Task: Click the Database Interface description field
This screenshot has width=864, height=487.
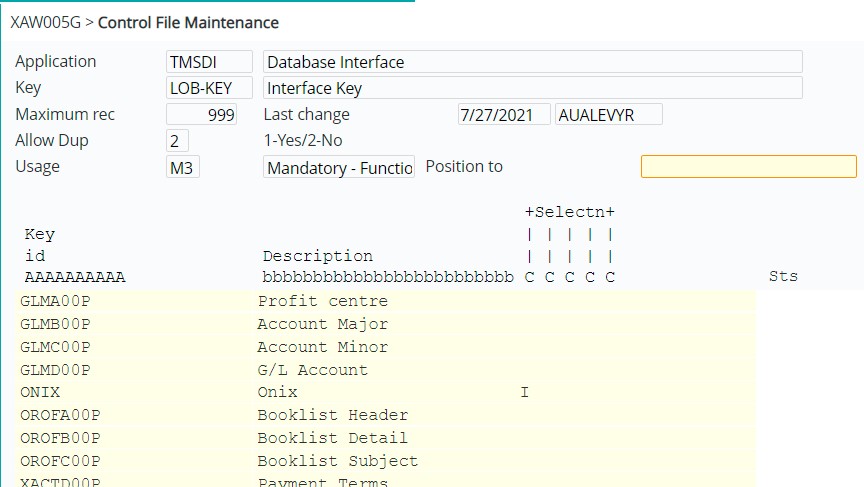Action: [532, 62]
